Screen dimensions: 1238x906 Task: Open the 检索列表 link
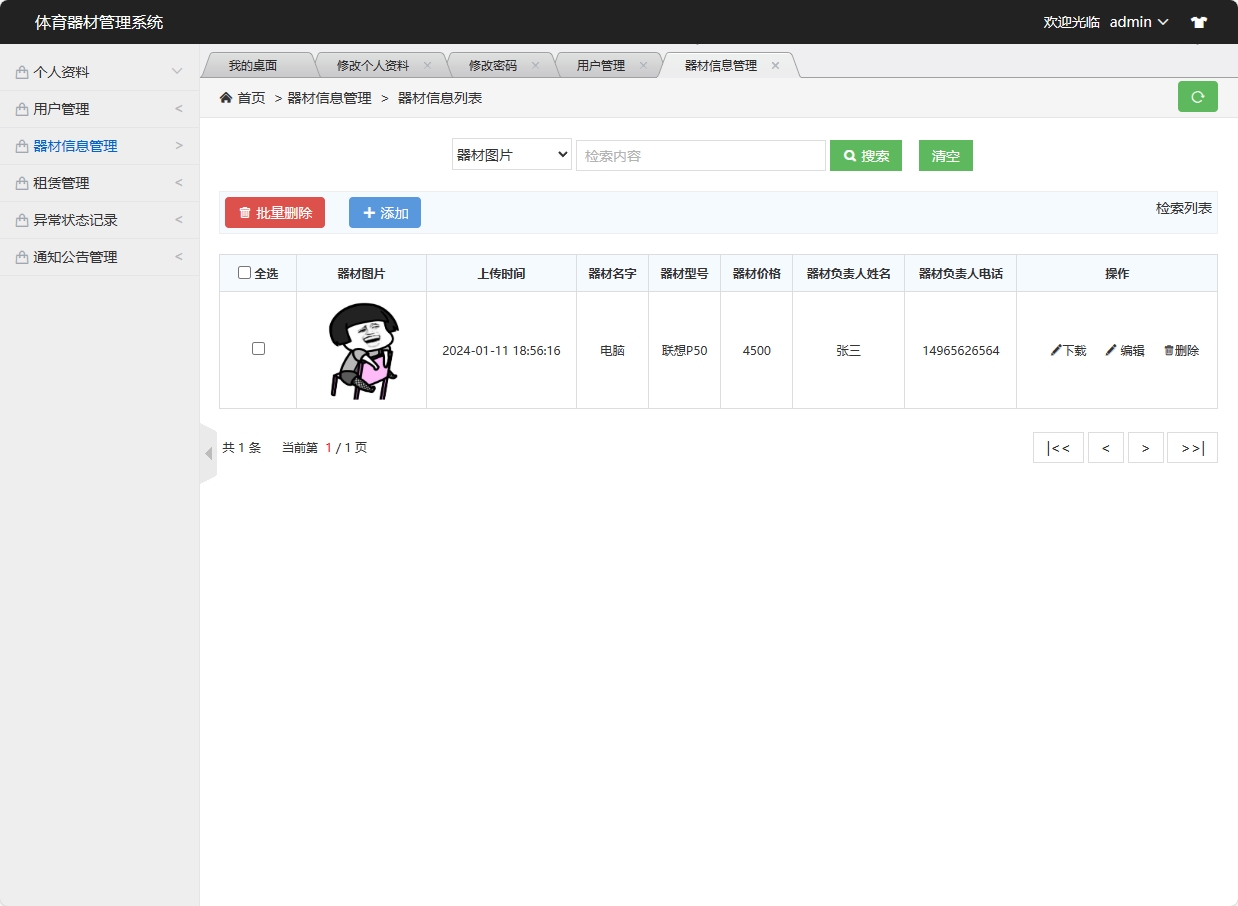pyautogui.click(x=1184, y=207)
